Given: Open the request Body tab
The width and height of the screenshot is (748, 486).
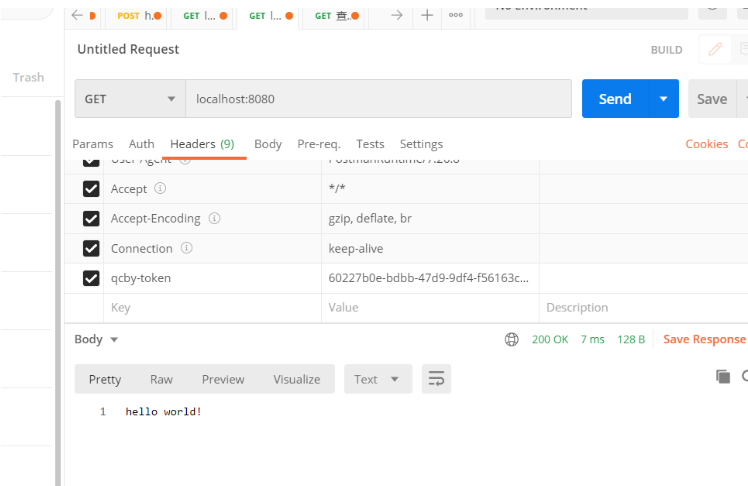Looking at the screenshot, I should pyautogui.click(x=268, y=144).
